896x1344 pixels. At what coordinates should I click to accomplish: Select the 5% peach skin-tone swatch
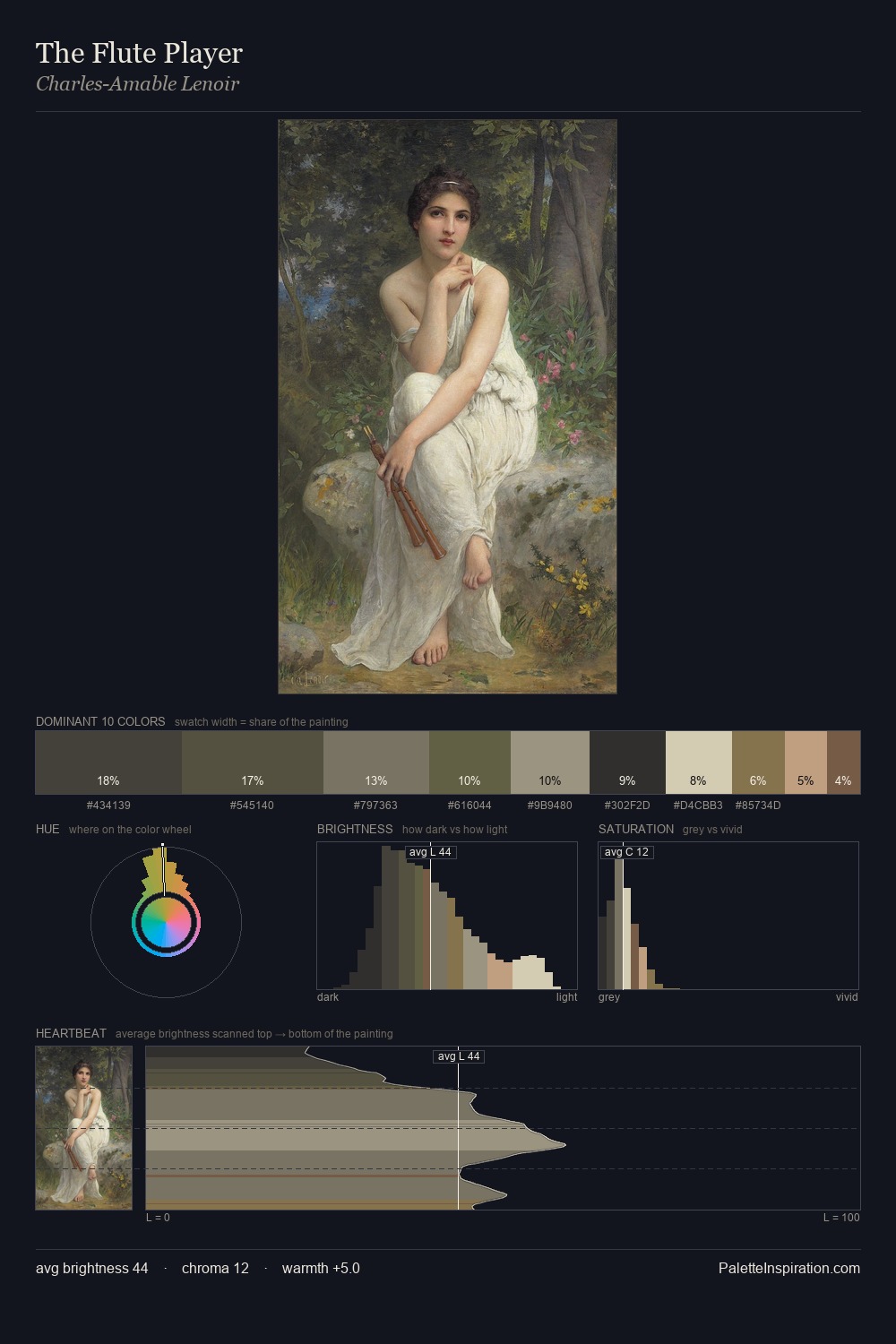tap(806, 762)
